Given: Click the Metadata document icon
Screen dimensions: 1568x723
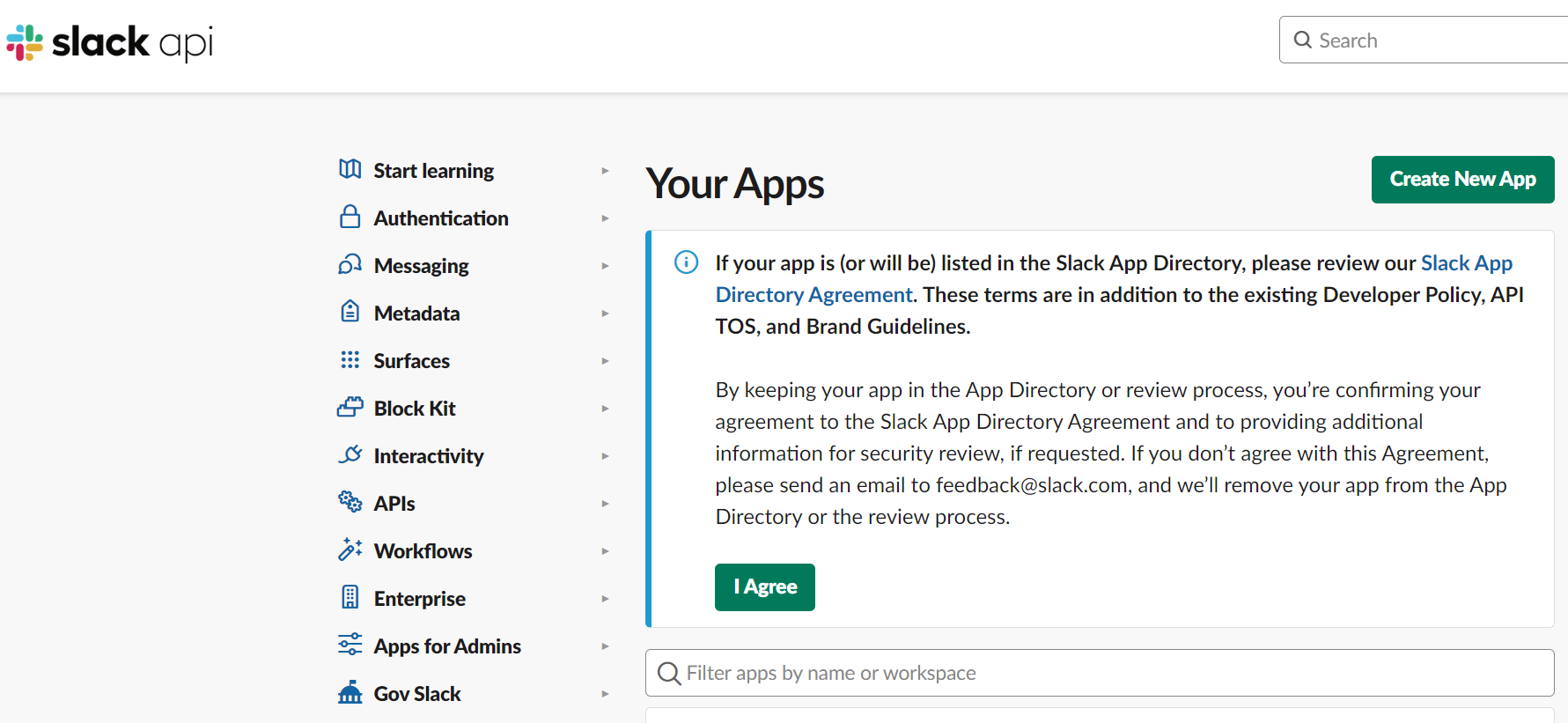Looking at the screenshot, I should (x=350, y=312).
